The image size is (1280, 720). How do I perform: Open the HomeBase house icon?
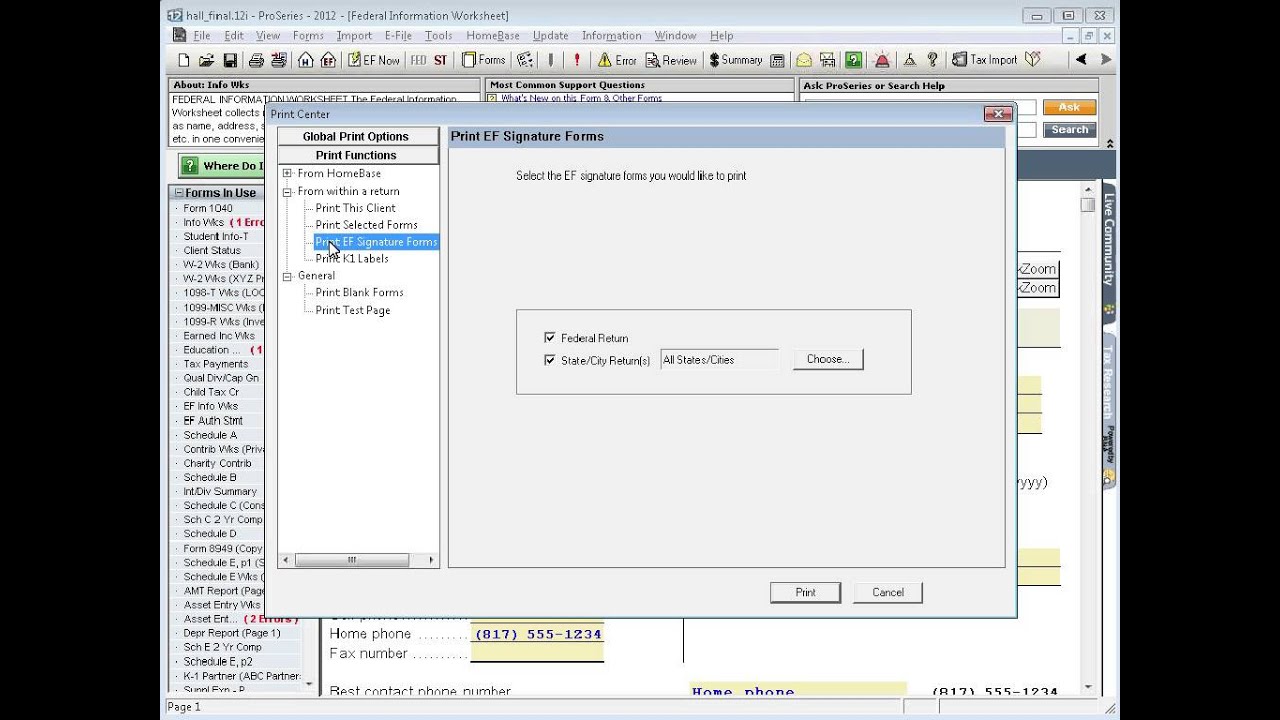pos(305,60)
